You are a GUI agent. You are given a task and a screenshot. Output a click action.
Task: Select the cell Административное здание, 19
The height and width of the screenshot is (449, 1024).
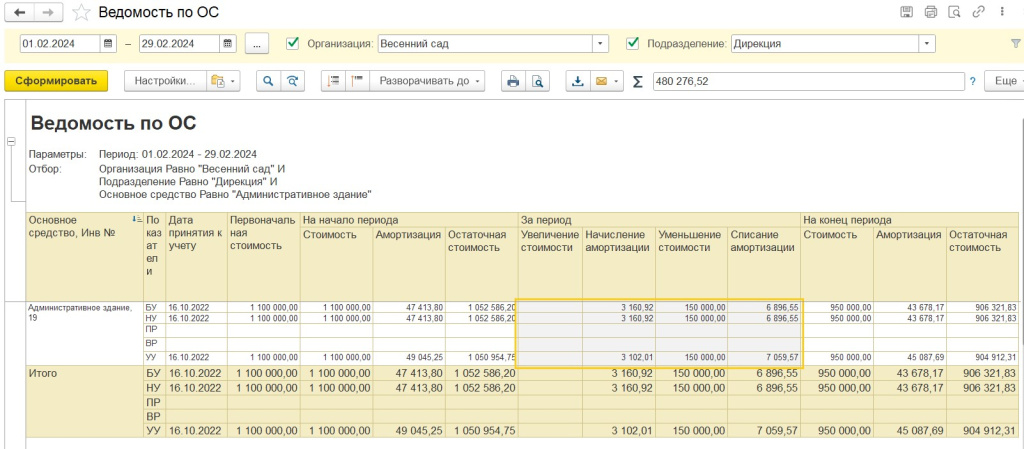(85, 333)
